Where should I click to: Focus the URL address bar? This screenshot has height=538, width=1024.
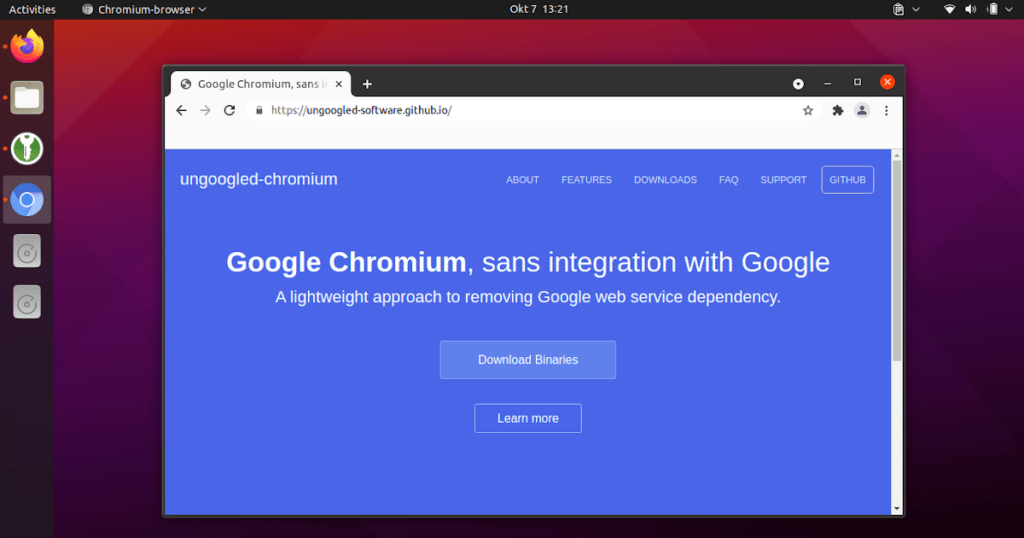click(520, 110)
